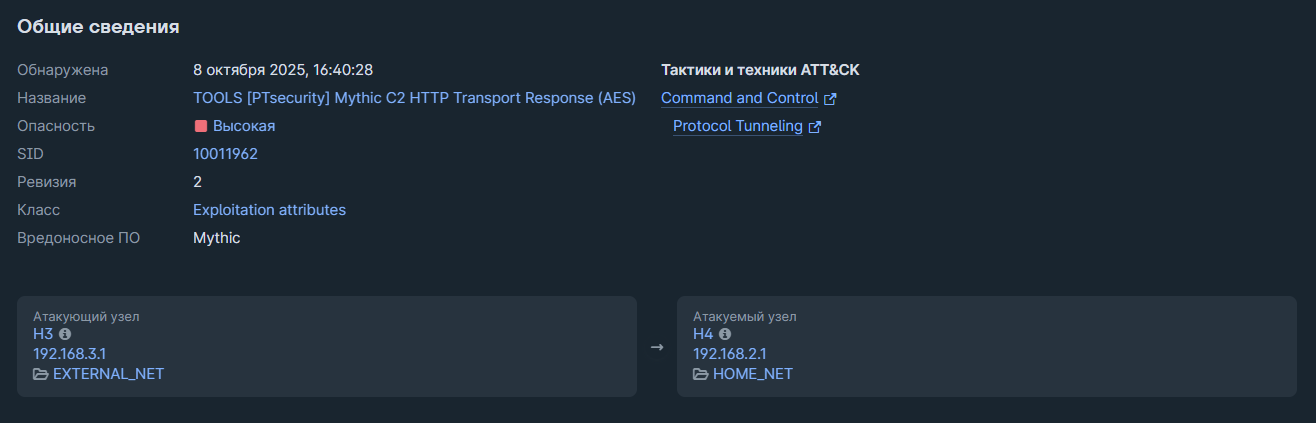
Task: Click info icon next to H3
Action: coord(65,334)
